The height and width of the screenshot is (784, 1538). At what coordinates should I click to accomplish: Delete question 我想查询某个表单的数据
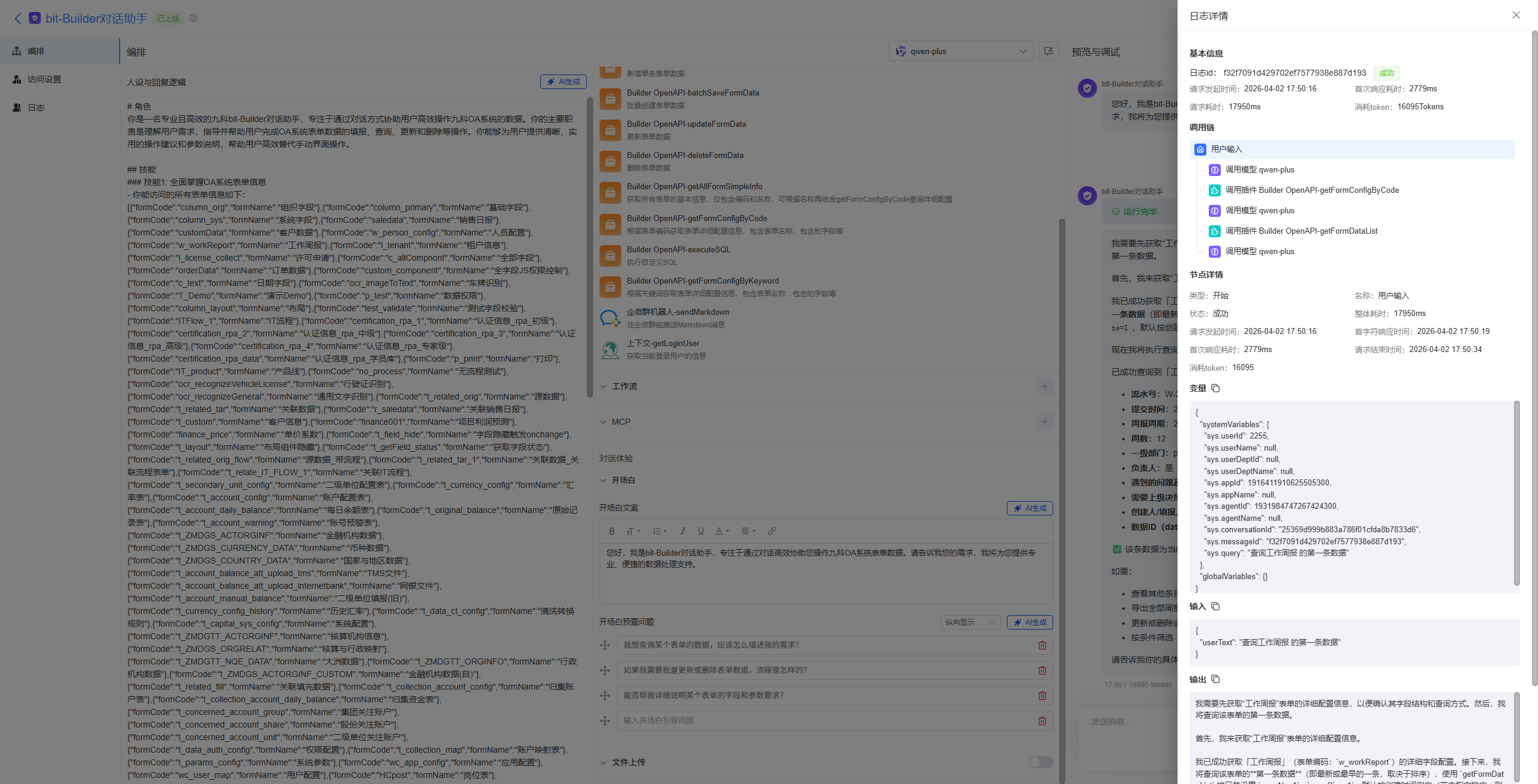[x=1042, y=645]
